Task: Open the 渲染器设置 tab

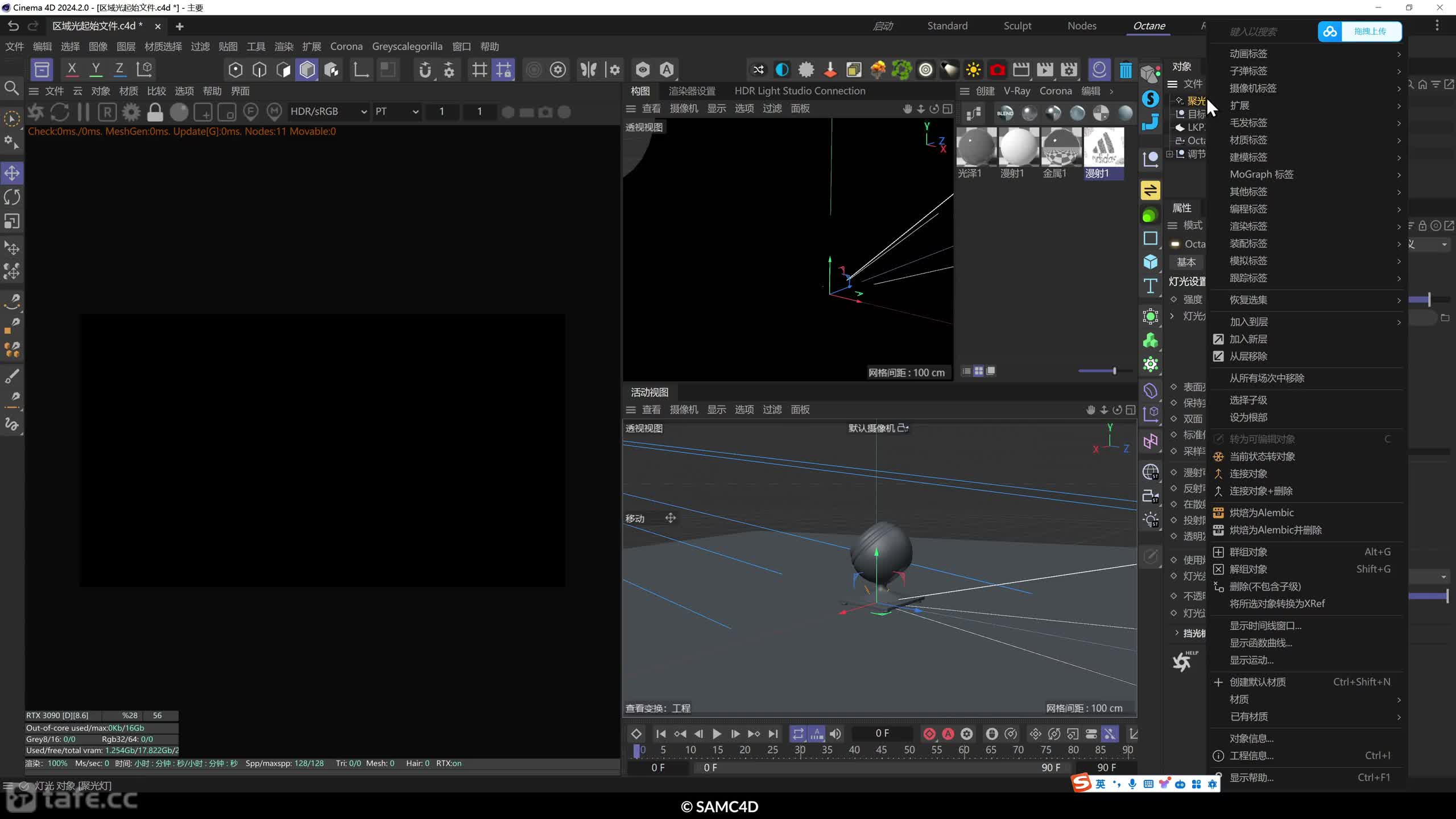Action: point(692,91)
